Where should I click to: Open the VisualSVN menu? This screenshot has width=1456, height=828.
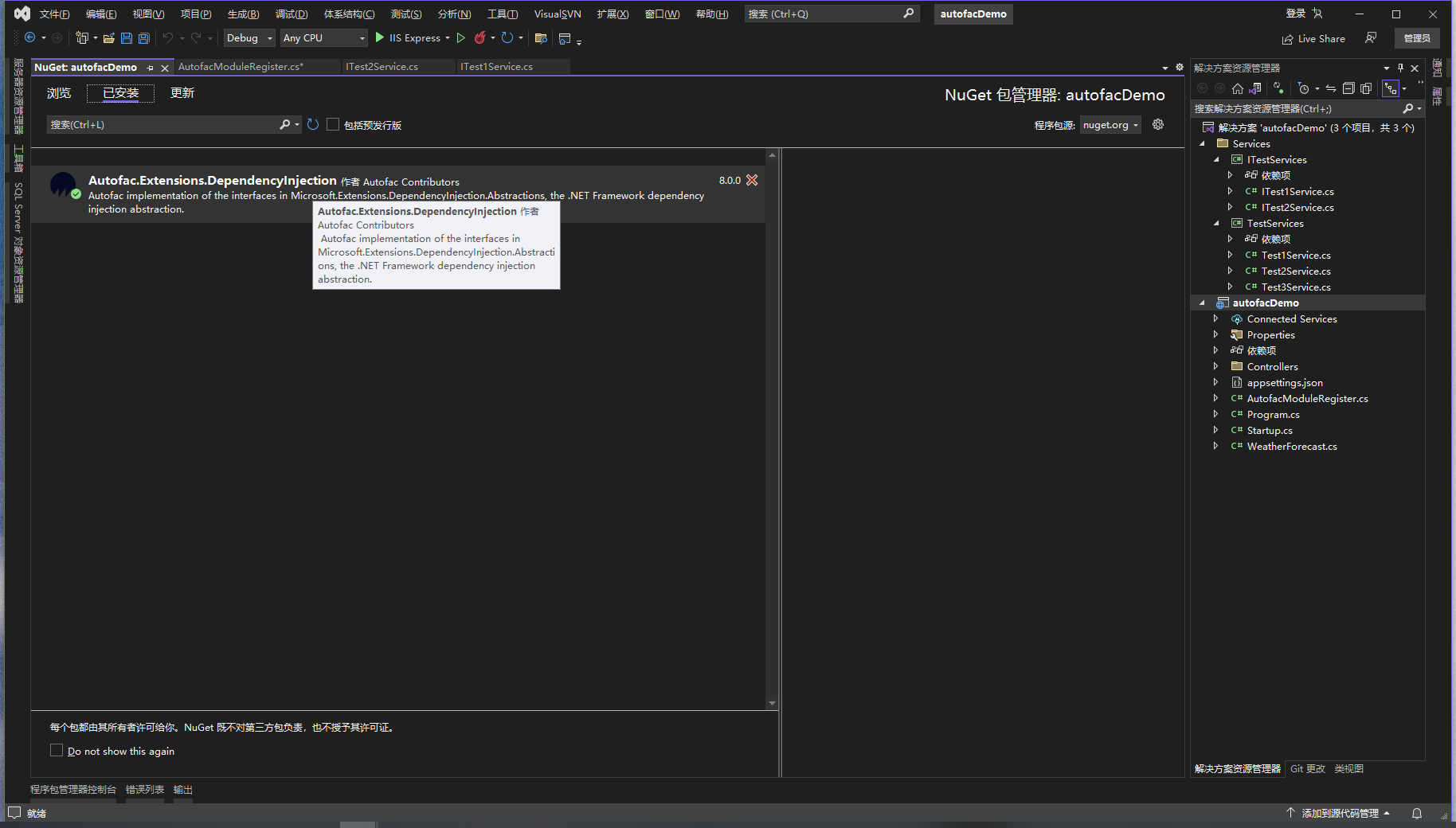[x=558, y=14]
